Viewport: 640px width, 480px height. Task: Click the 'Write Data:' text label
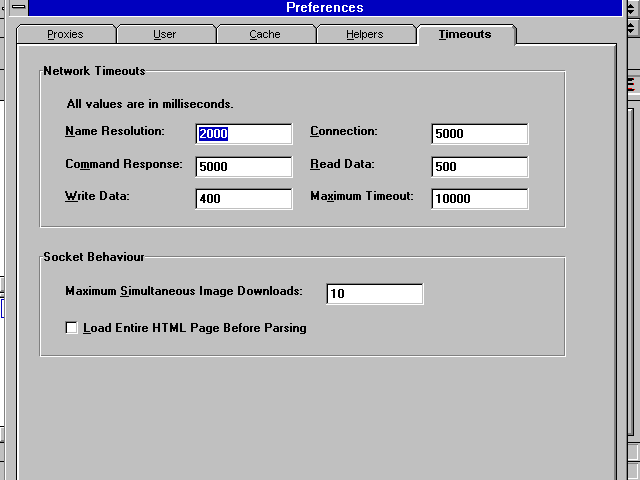[98, 196]
